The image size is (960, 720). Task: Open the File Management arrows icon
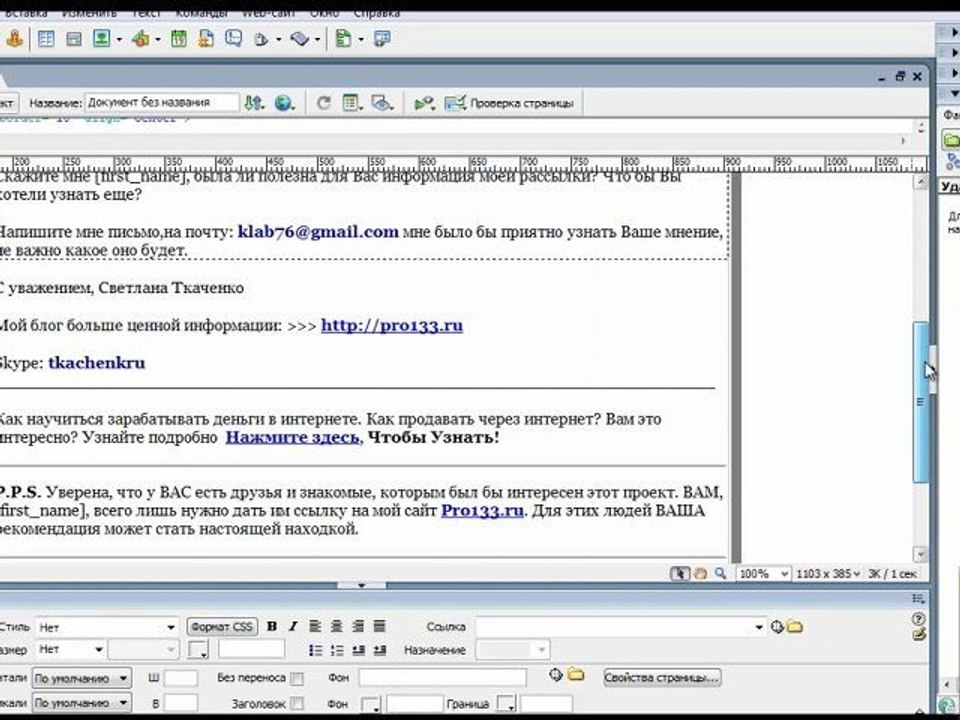click(253, 103)
